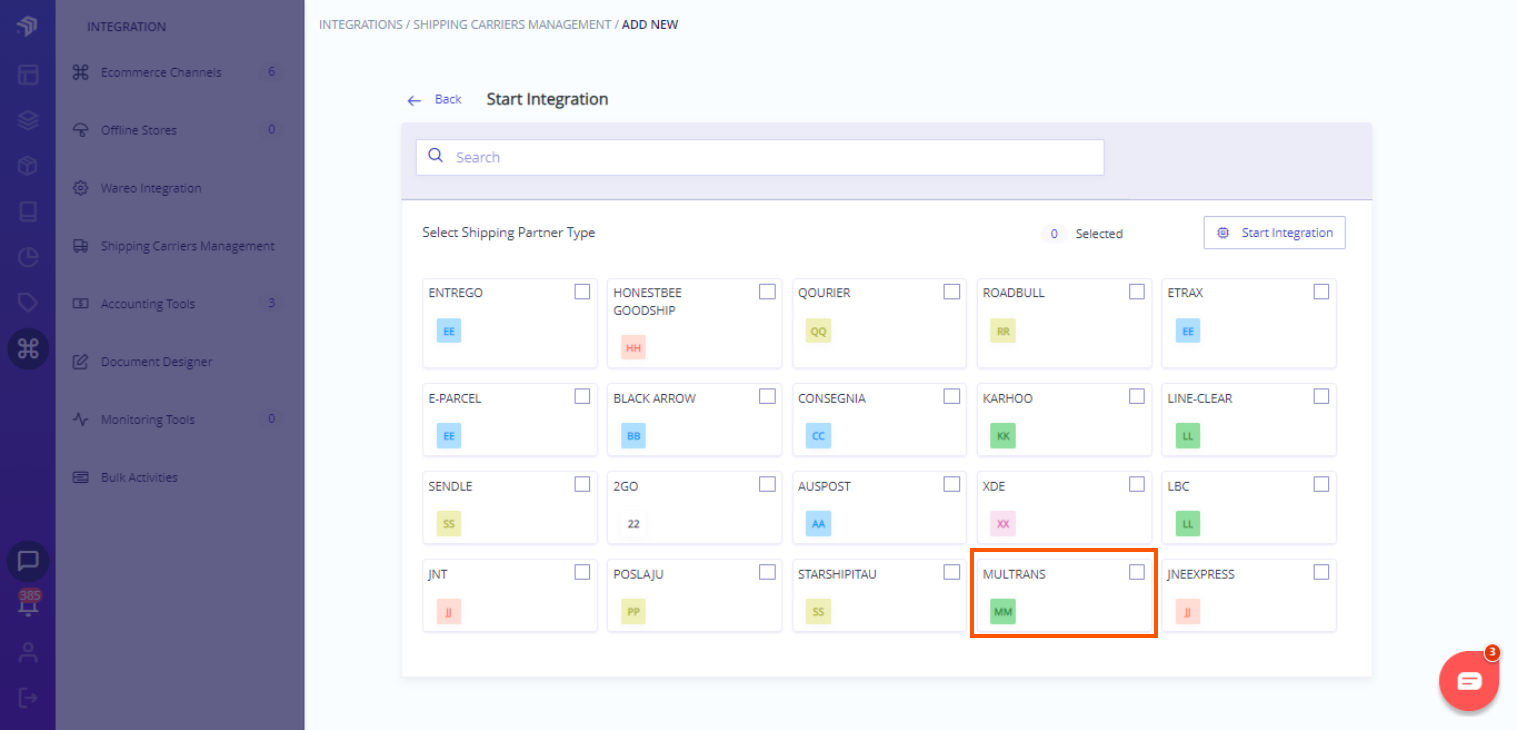Click the CONSEGNIA carrier name

[832, 398]
